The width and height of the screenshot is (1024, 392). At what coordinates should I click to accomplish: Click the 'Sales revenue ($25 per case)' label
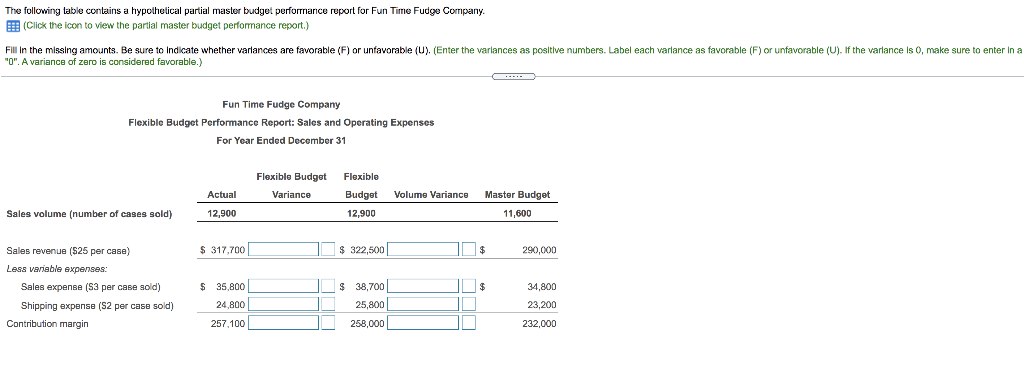tap(69, 250)
